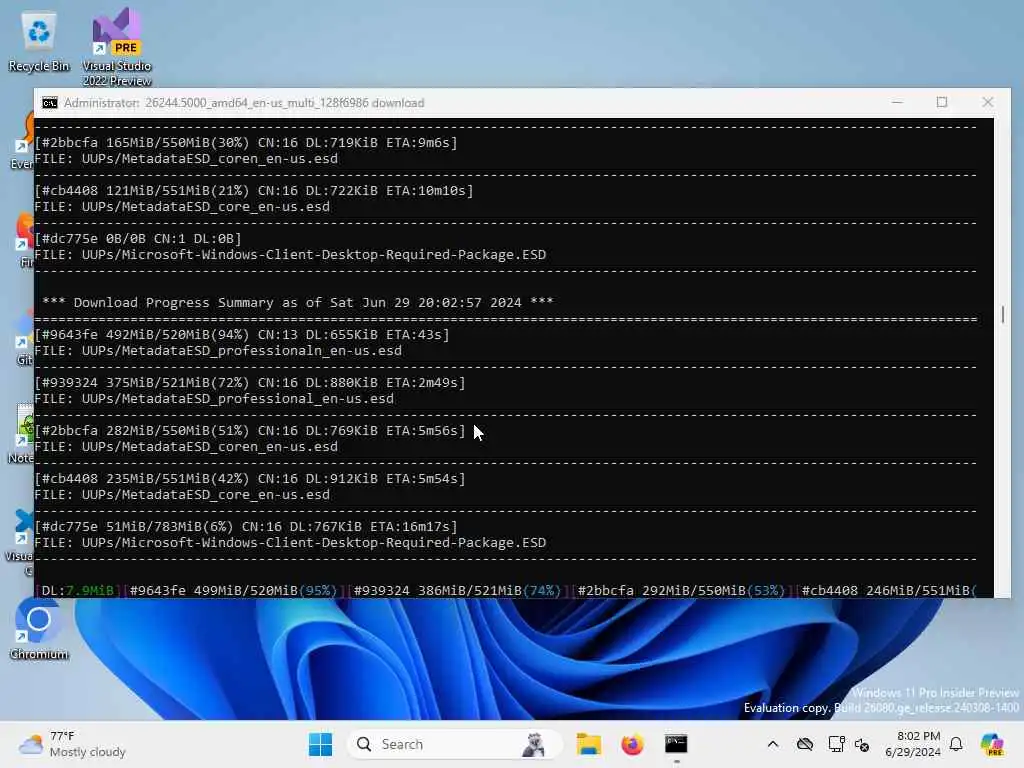Maximize the Administrator console window
Image resolution: width=1024 pixels, height=768 pixels.
[942, 103]
